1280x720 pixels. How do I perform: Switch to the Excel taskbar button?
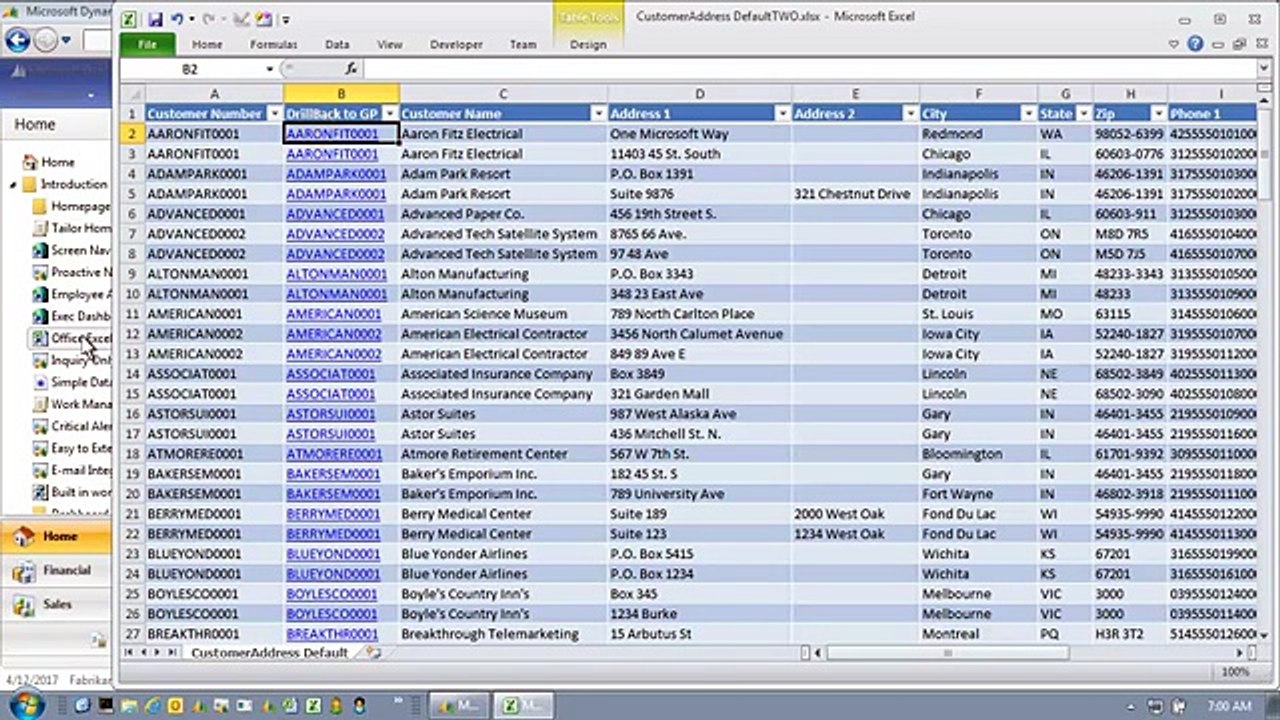coord(524,705)
